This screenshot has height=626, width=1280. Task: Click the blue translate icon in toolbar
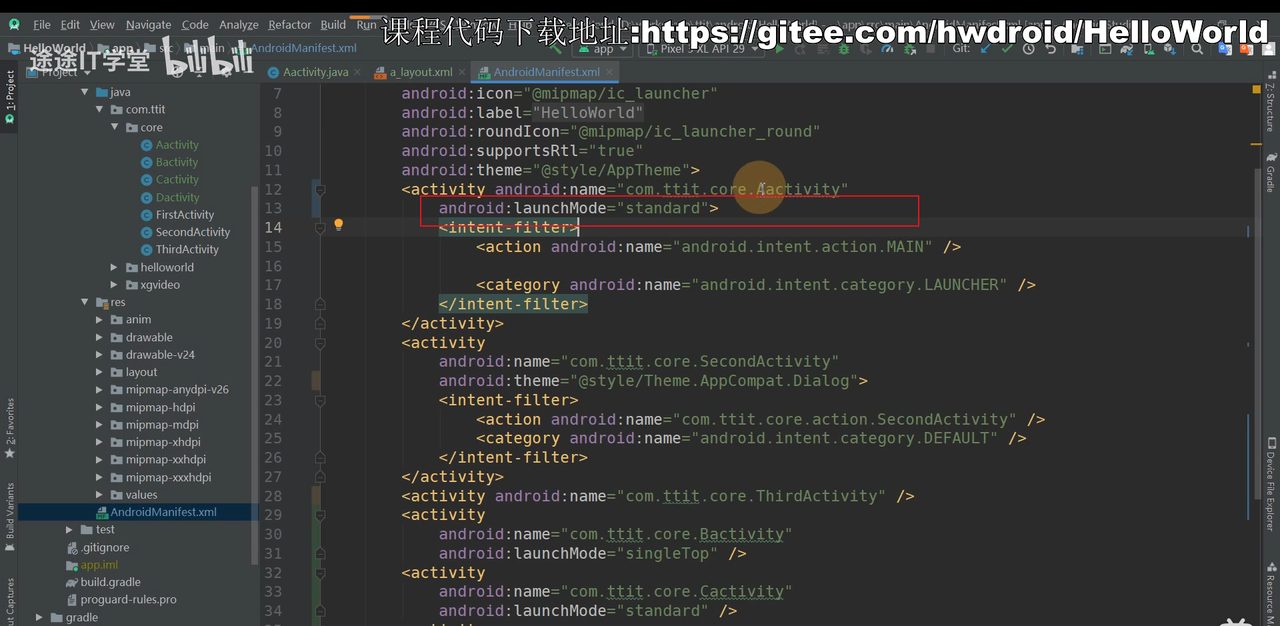1224,49
